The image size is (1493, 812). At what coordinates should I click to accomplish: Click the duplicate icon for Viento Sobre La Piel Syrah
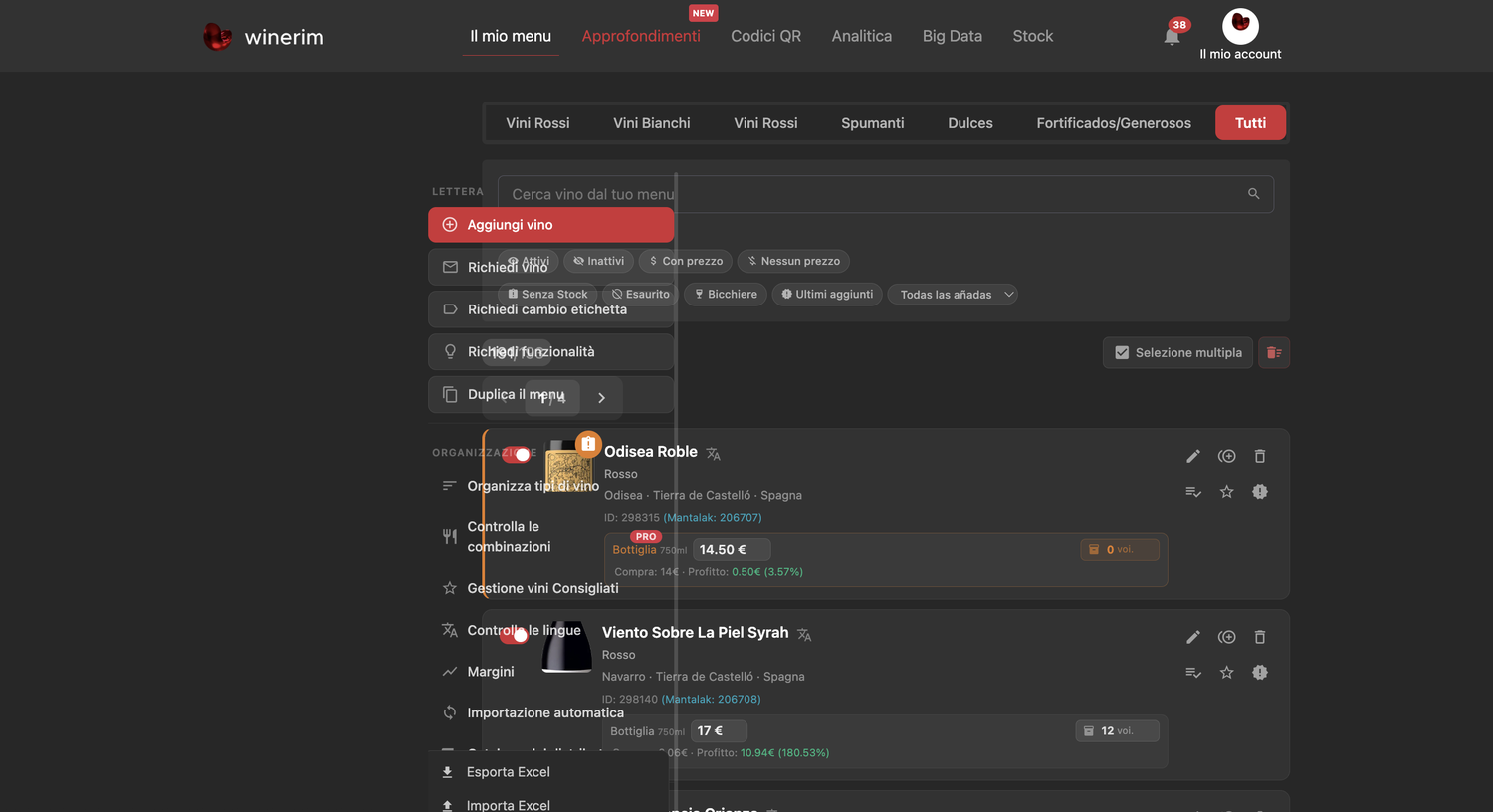1227,637
